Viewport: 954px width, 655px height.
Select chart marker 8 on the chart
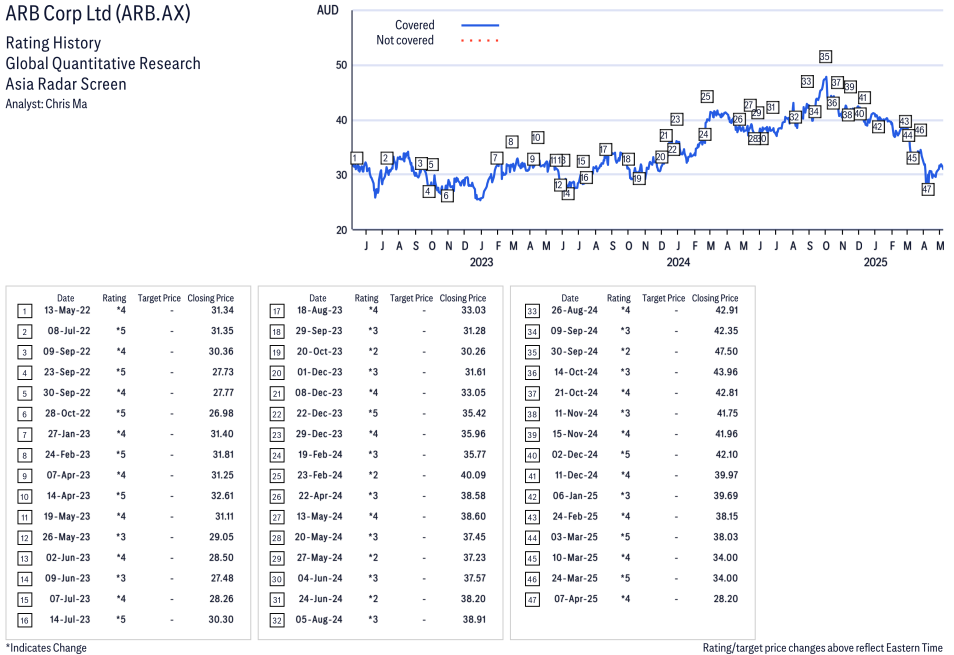pyautogui.click(x=511, y=142)
